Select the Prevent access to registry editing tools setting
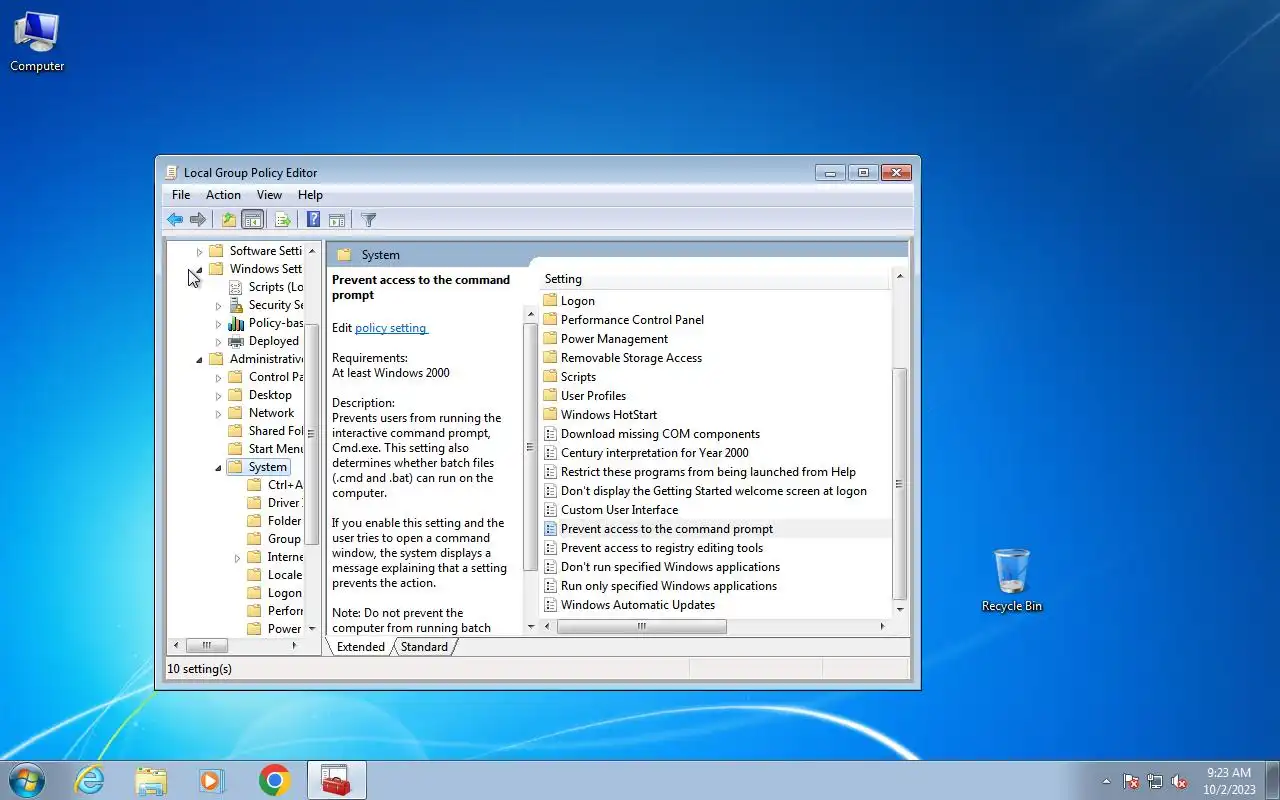This screenshot has height=800, width=1280. click(661, 548)
